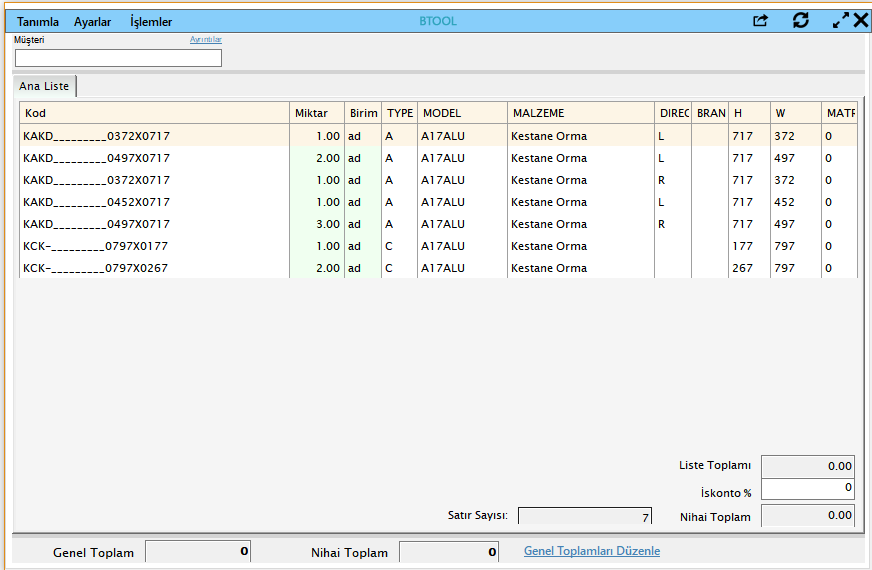Click MALZEME cell in KCK 0797X0177 row
The height and width of the screenshot is (570, 872).
pos(581,246)
